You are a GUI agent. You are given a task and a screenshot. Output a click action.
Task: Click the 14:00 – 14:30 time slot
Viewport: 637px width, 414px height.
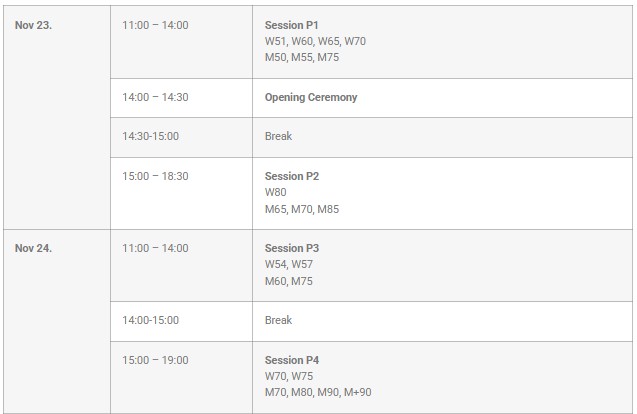(x=155, y=98)
